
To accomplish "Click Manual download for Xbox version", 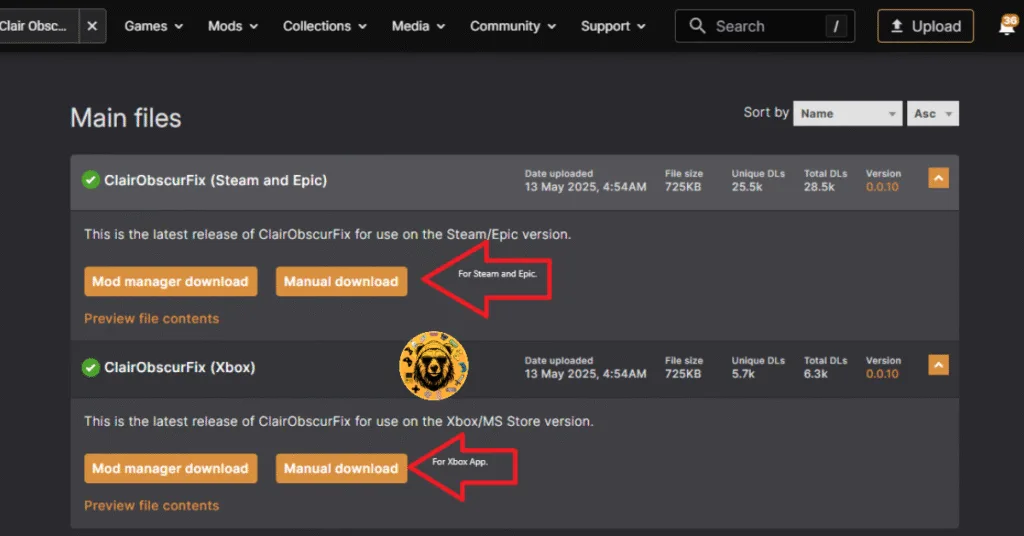I will (x=341, y=468).
